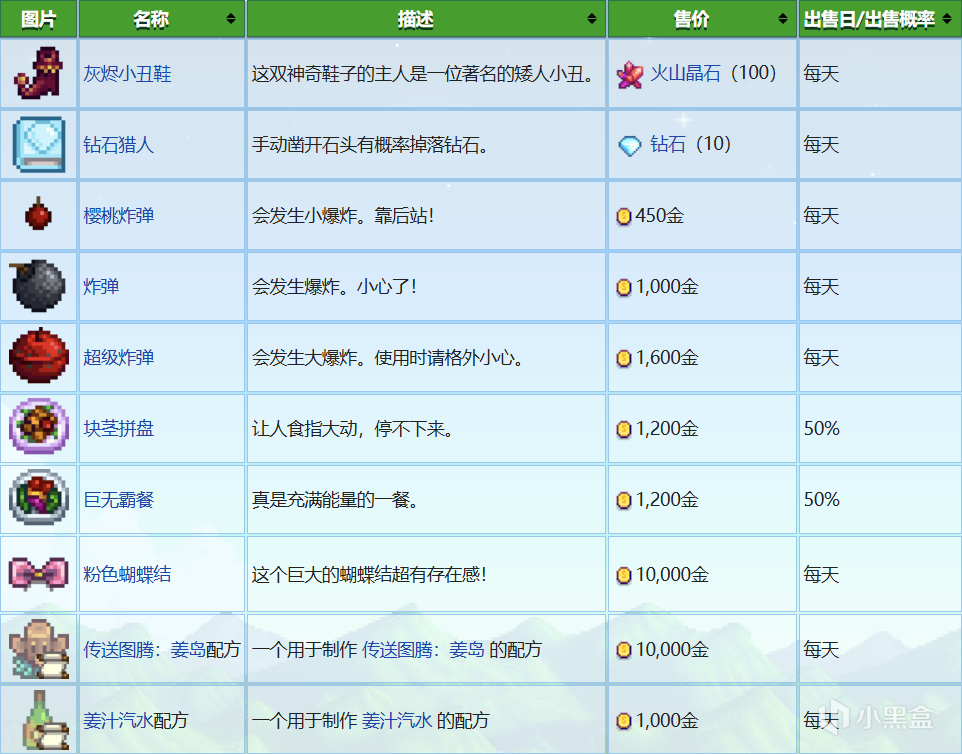
Task: Click the 姜汁汽水配方 bottle icon
Action: 45,720
